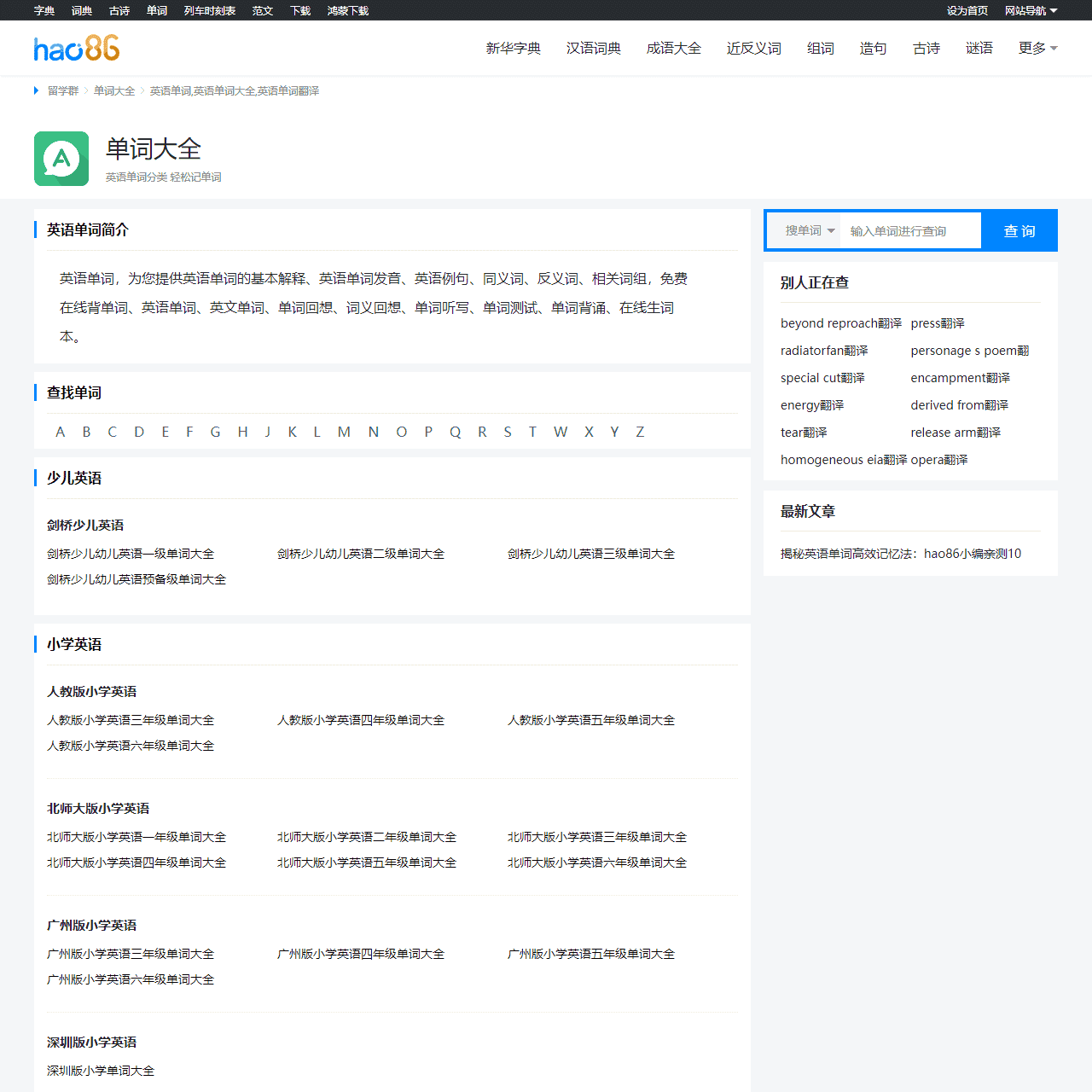Image resolution: width=1092 pixels, height=1092 pixels.
Task: Go to 成语大全 navigation item
Action: point(673,49)
